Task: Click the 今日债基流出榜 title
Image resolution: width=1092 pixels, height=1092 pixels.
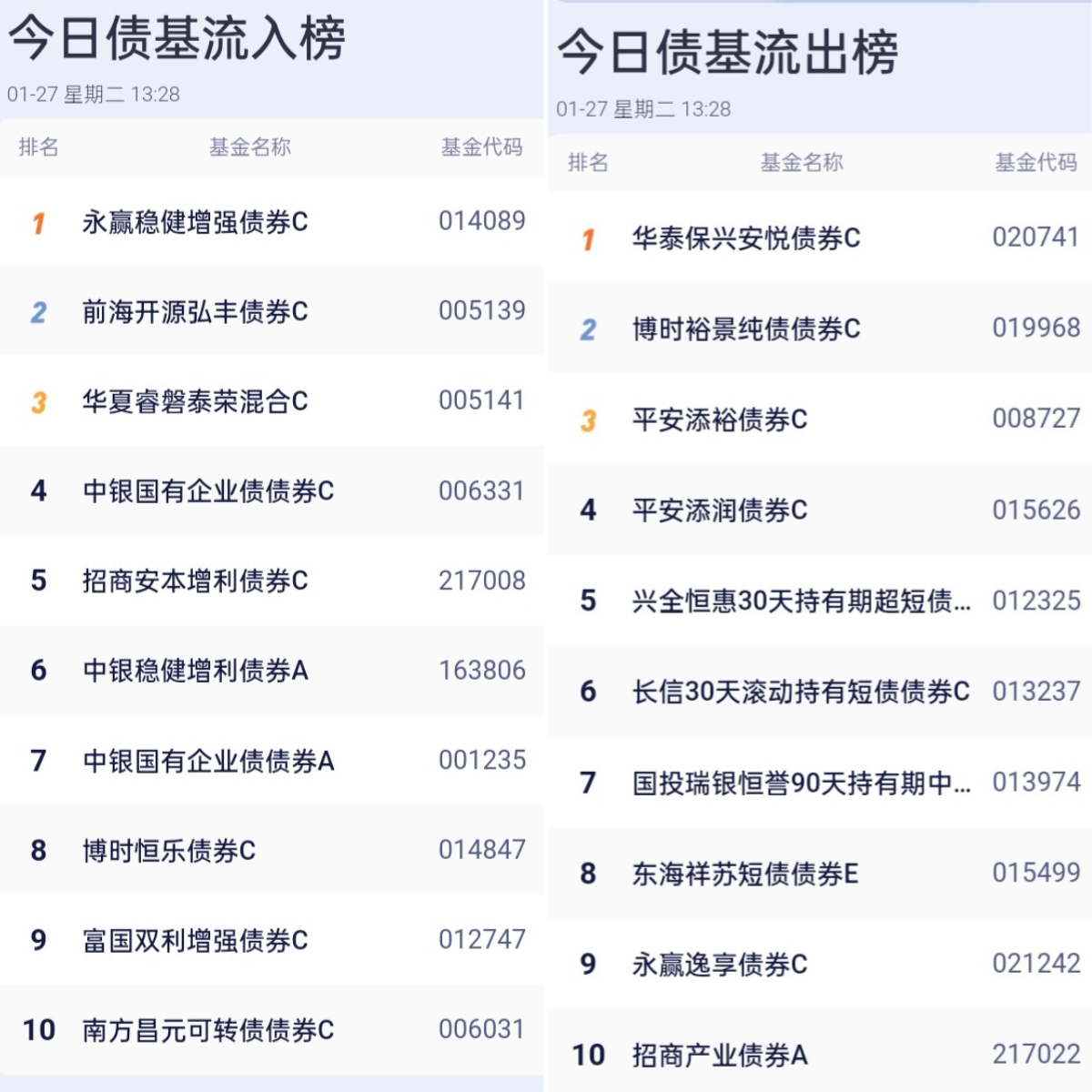Action: point(728,52)
